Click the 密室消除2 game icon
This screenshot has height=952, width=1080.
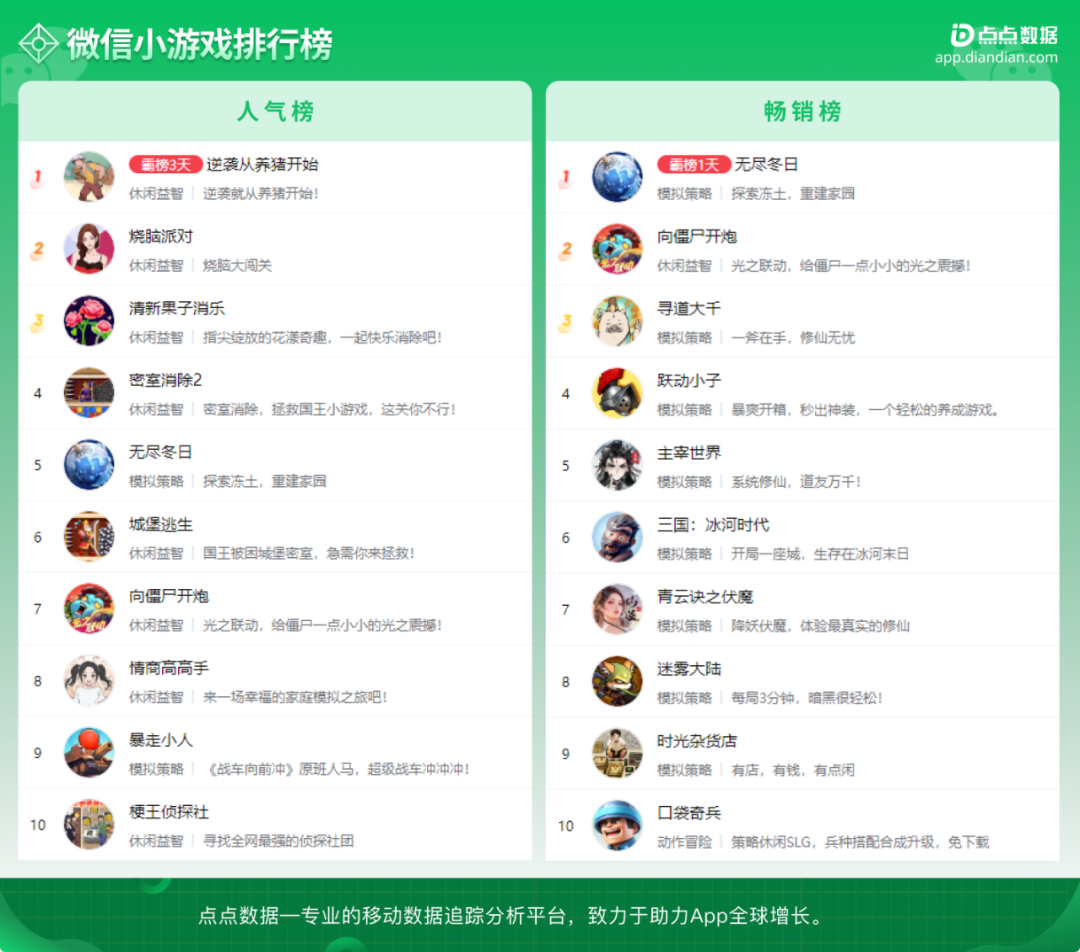(89, 393)
